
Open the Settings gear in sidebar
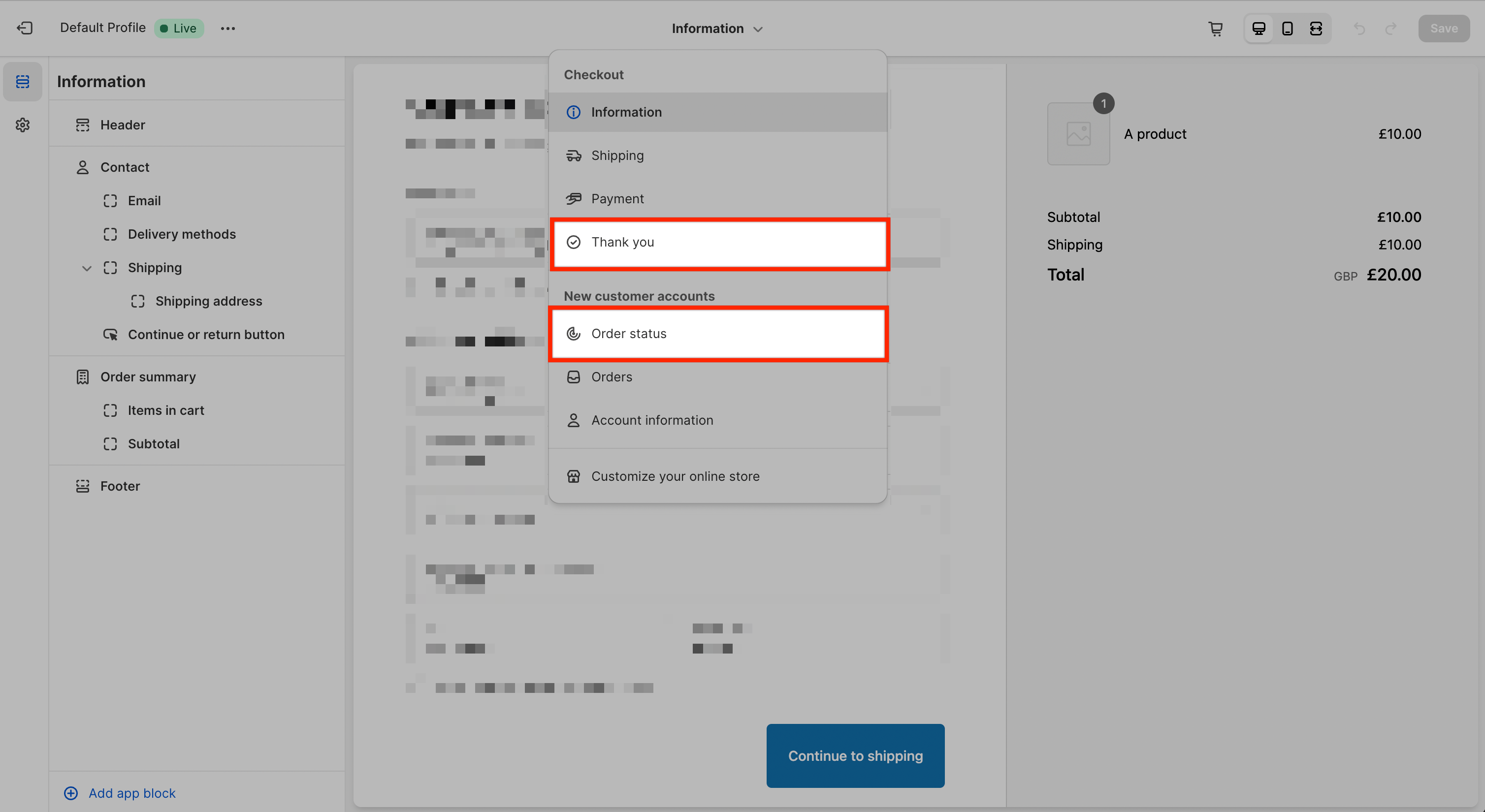click(23, 125)
